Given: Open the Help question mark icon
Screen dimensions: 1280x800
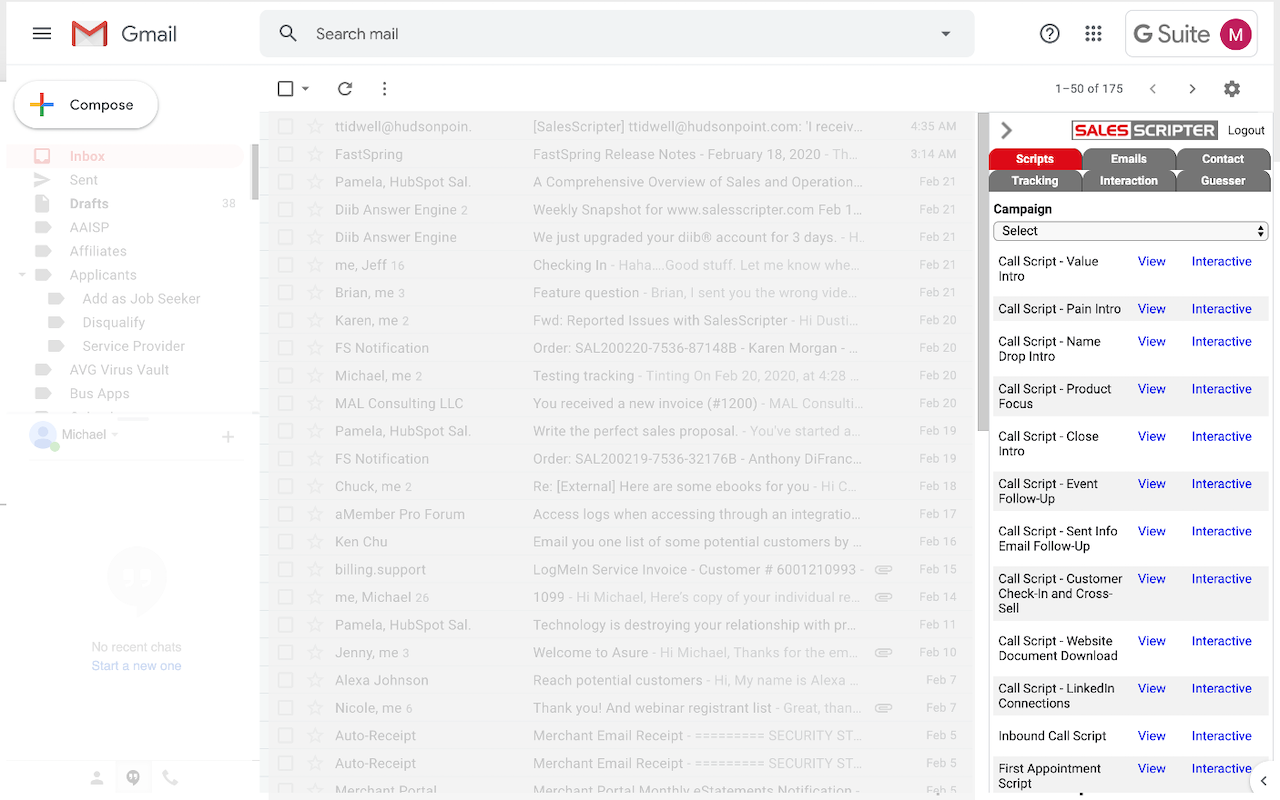Looking at the screenshot, I should 1050,34.
